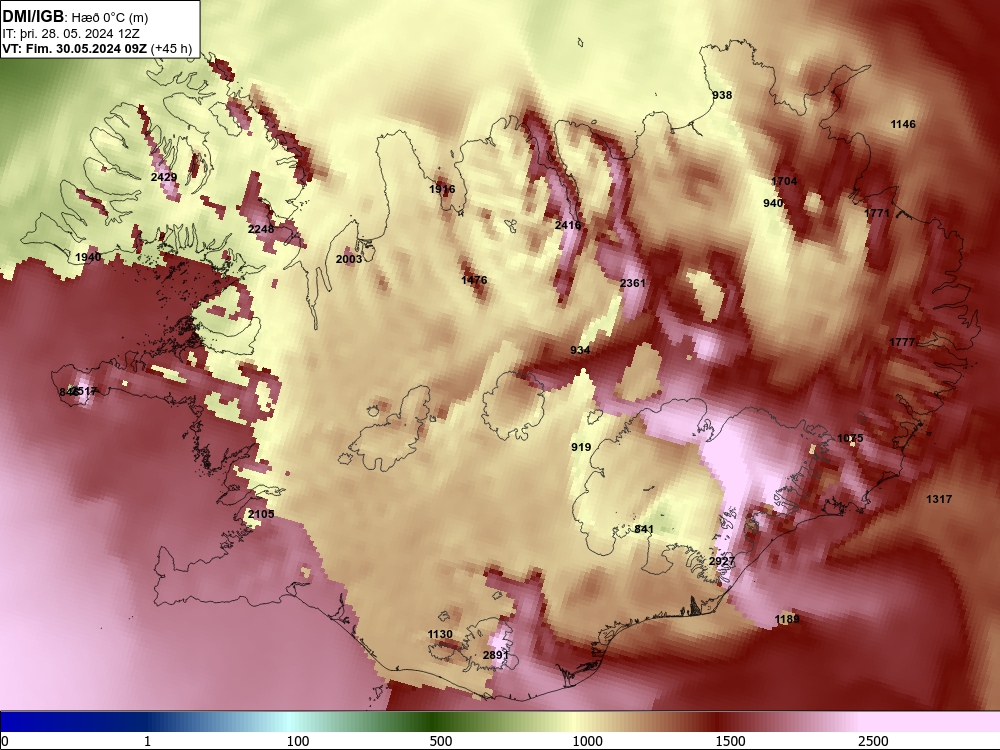The width and height of the screenshot is (1000, 750).
Task: Click the map value 940
Action: pos(773,203)
